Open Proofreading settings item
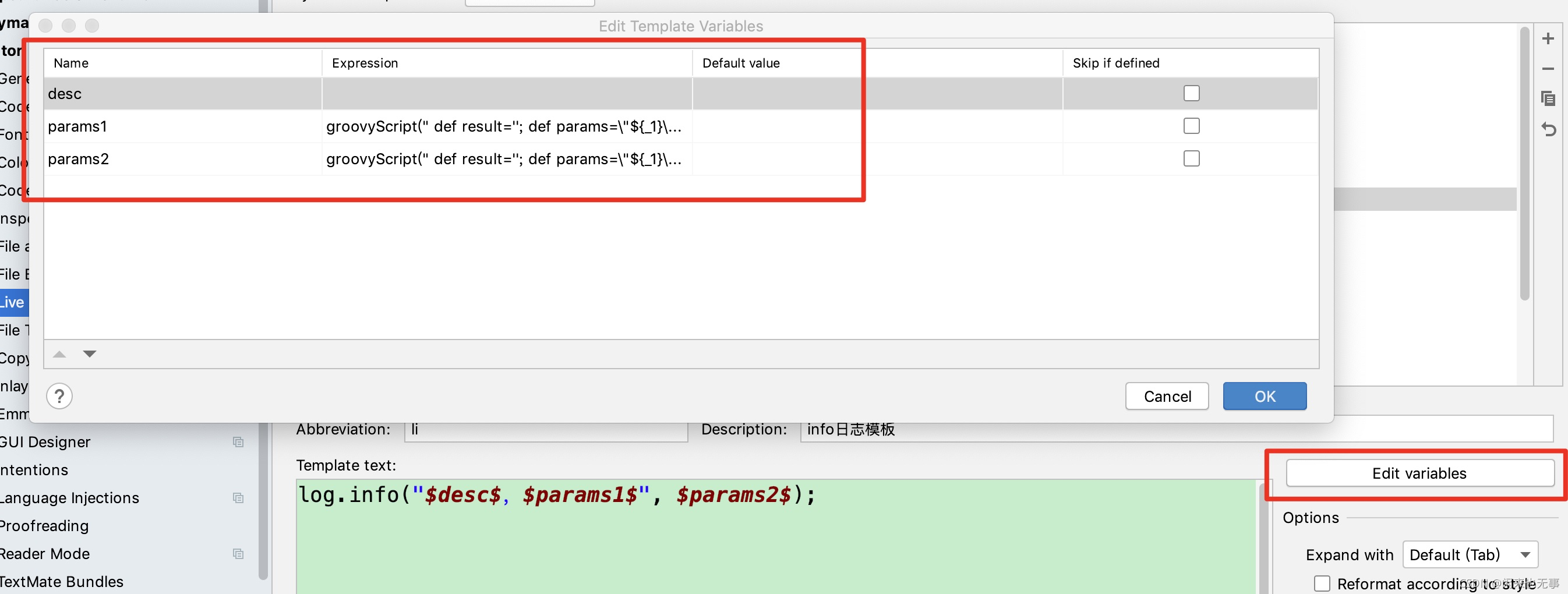The width and height of the screenshot is (1568, 594). (44, 526)
